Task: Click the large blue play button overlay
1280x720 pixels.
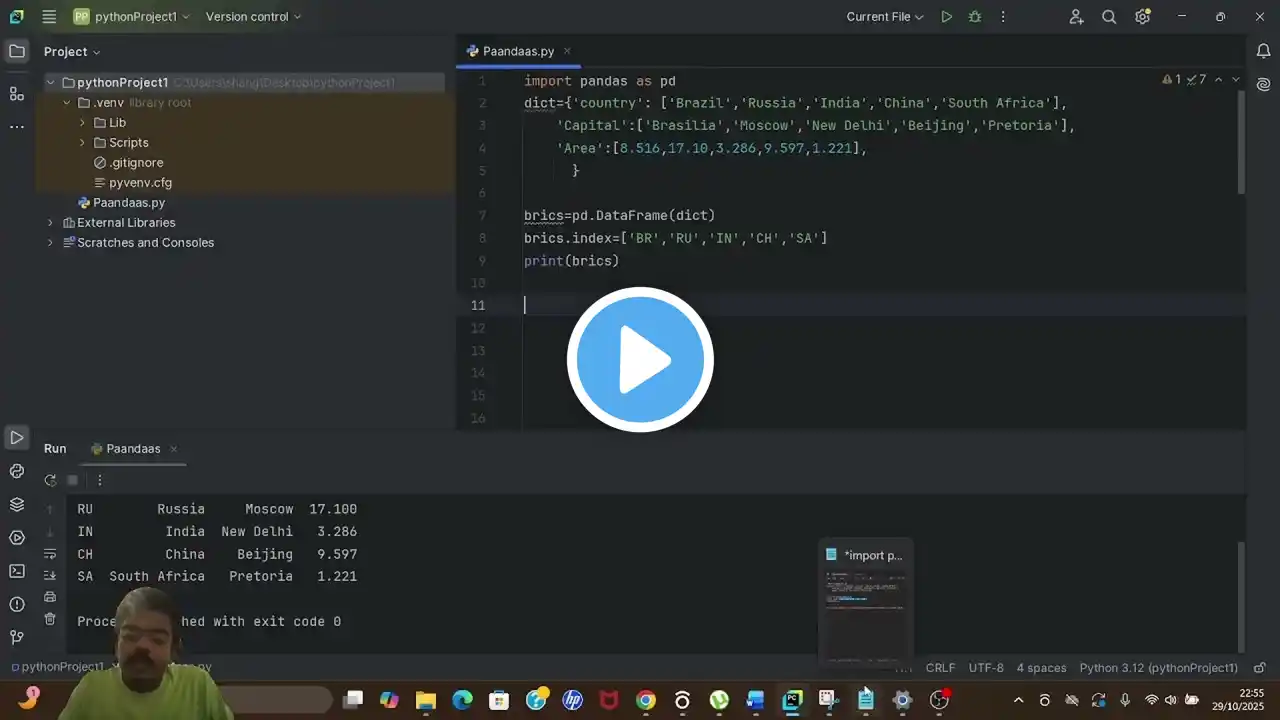Action: point(640,360)
